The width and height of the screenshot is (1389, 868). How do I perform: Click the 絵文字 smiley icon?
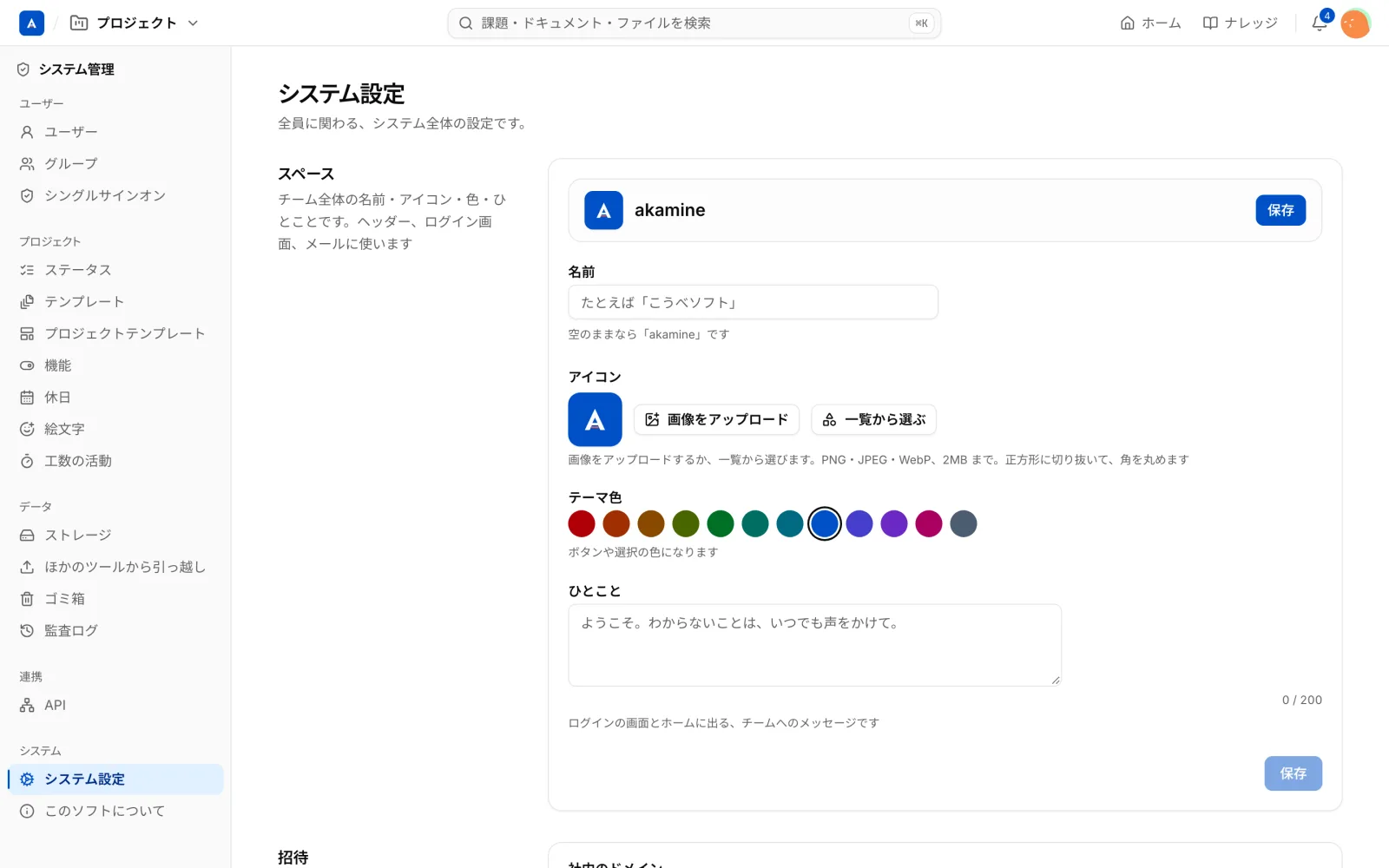27,429
